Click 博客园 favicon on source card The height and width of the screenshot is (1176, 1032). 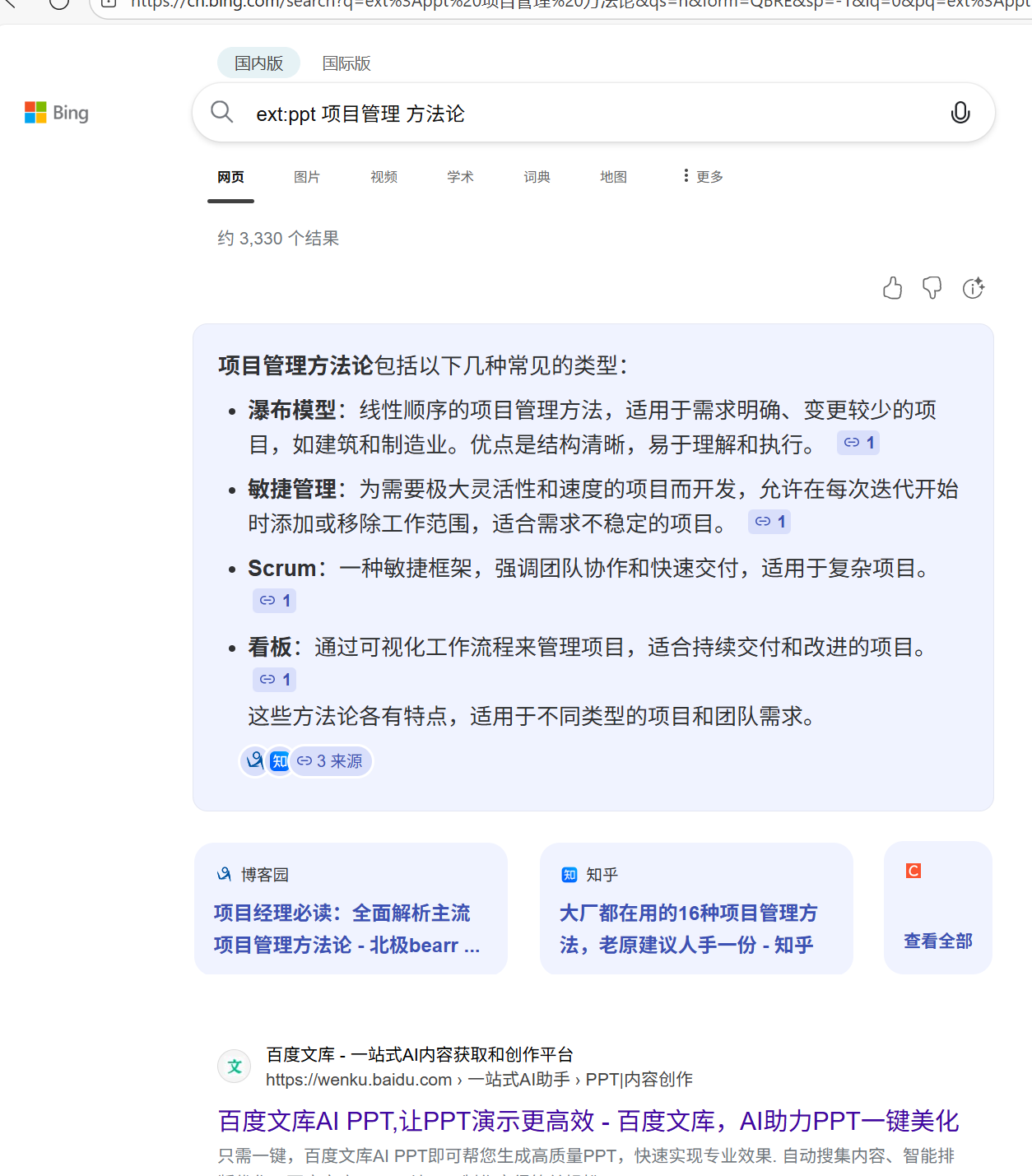pyautogui.click(x=224, y=874)
